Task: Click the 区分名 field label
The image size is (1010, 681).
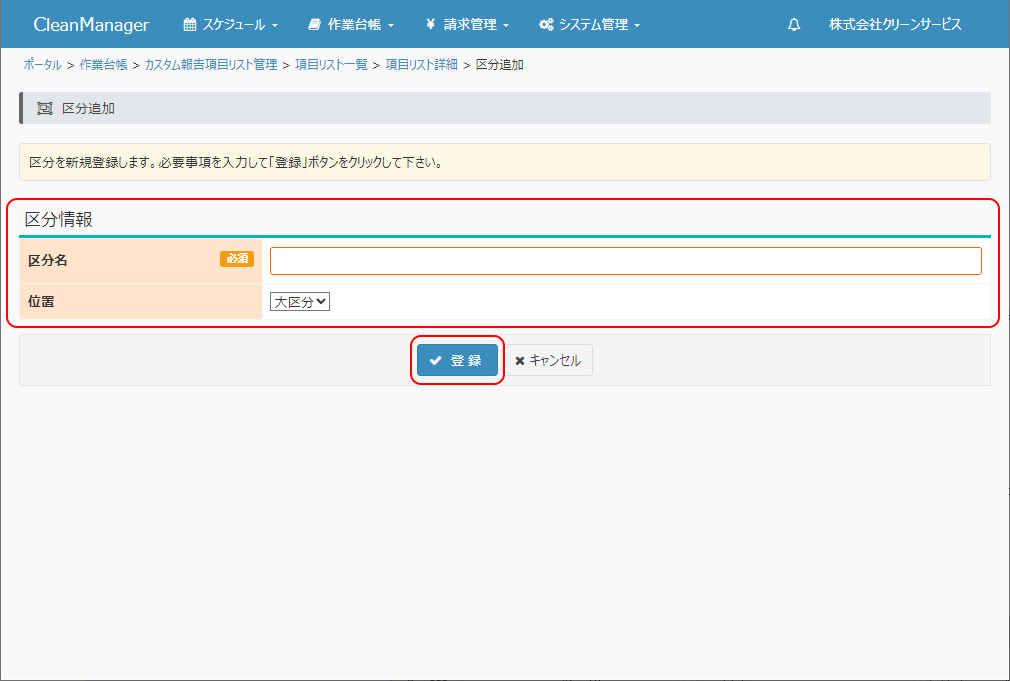Action: coord(48,260)
